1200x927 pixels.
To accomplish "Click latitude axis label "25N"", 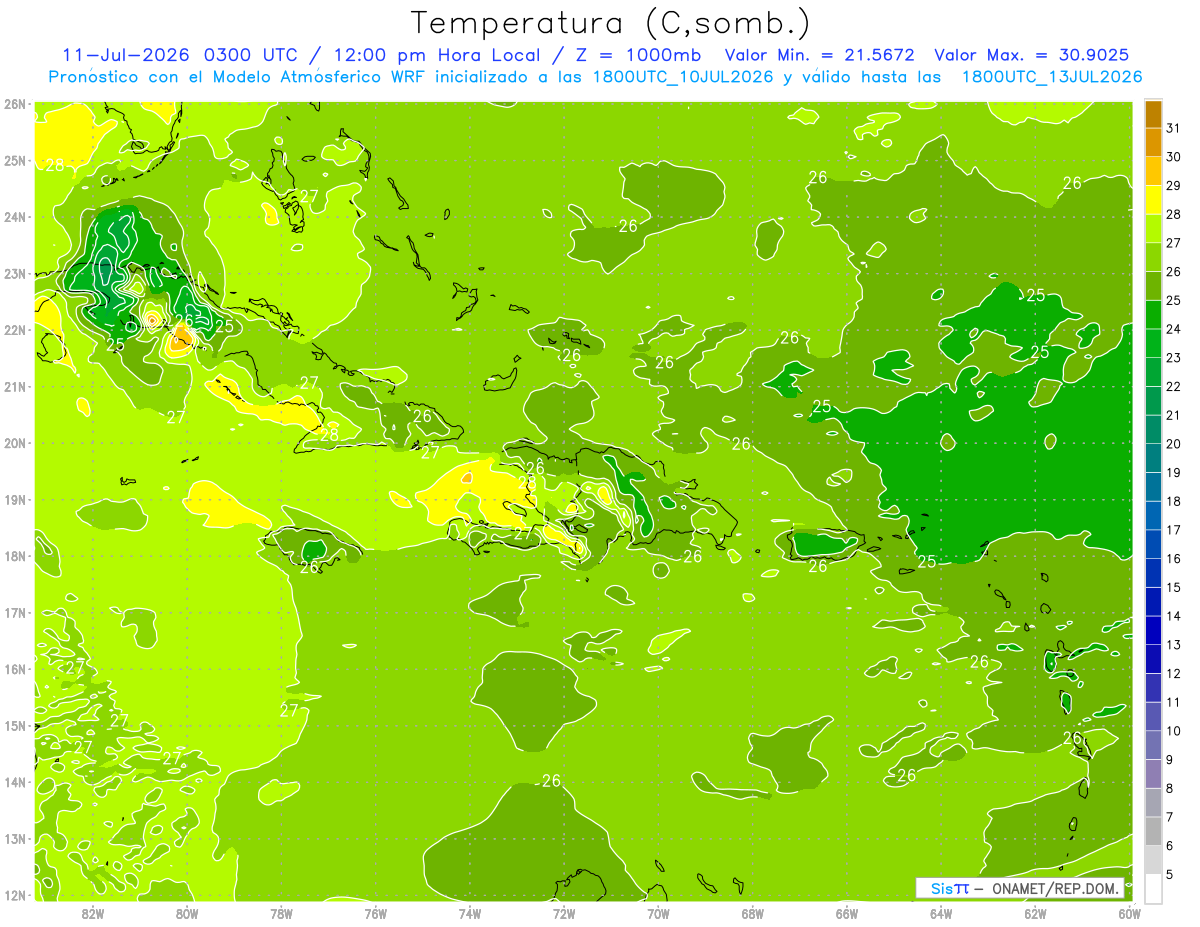I will pos(14,161).
